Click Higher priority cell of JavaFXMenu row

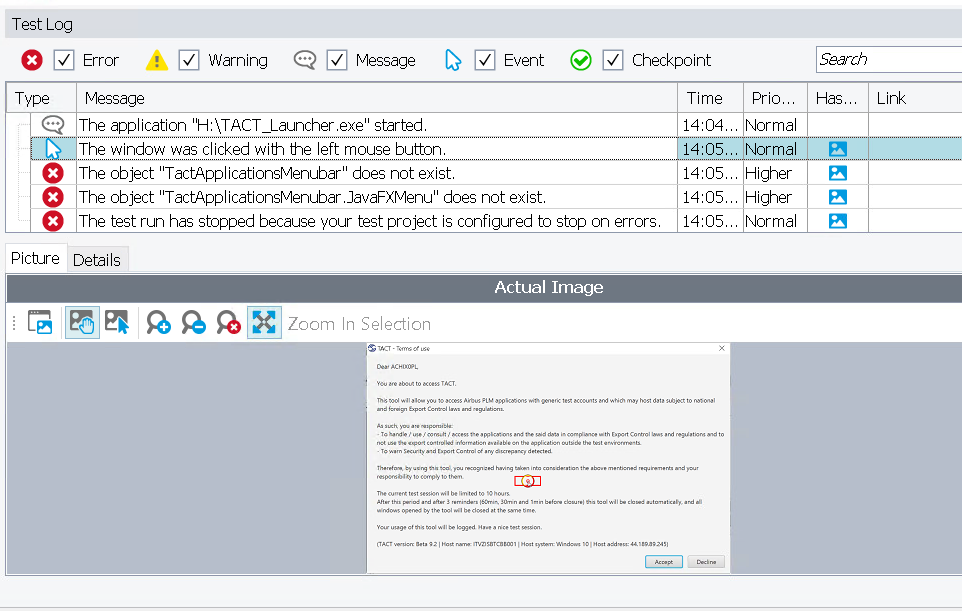775,197
